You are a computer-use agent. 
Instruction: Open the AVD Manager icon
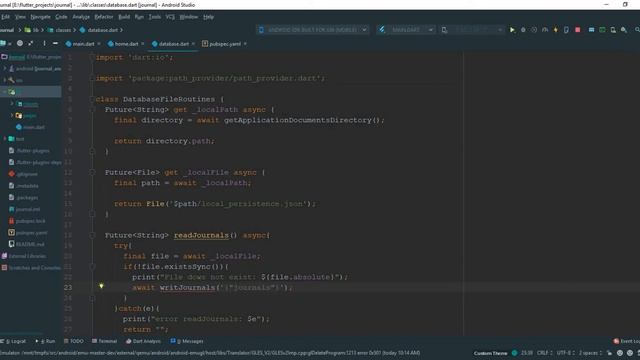coord(613,30)
